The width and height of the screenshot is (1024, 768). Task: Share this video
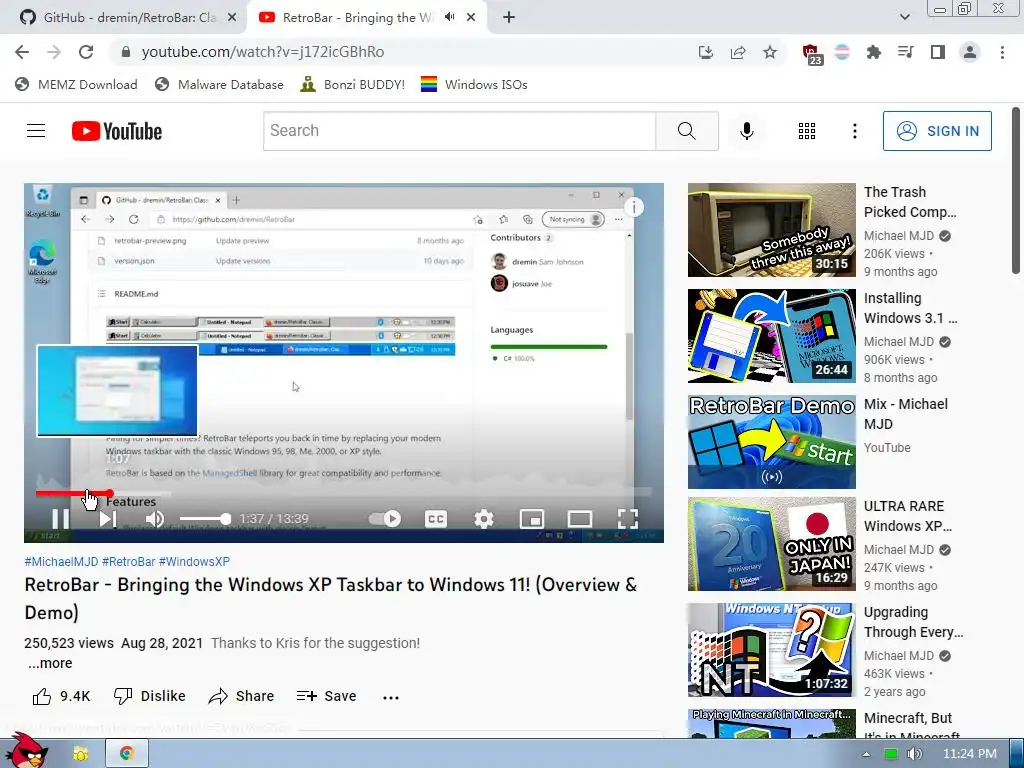tap(241, 696)
